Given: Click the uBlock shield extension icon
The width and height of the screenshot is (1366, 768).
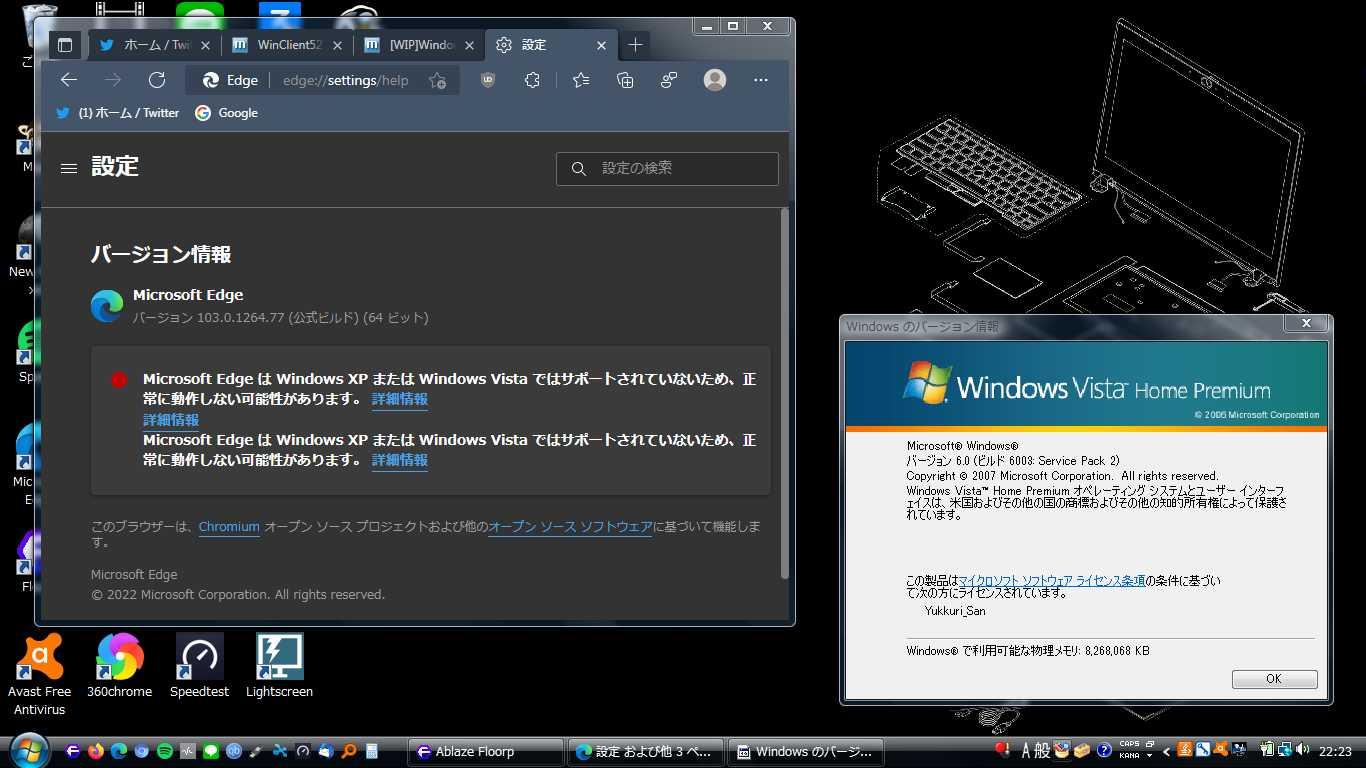Looking at the screenshot, I should (488, 80).
